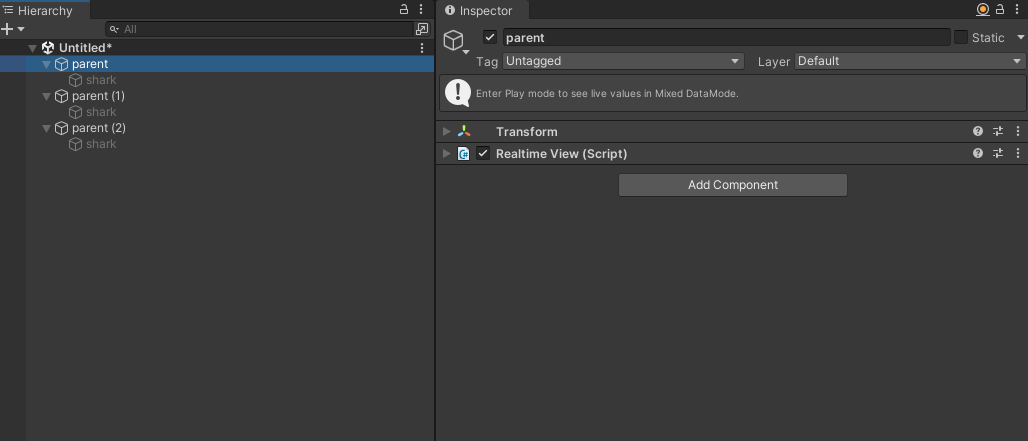
Task: Lock the Inspector panel
Action: [x=1000, y=9]
